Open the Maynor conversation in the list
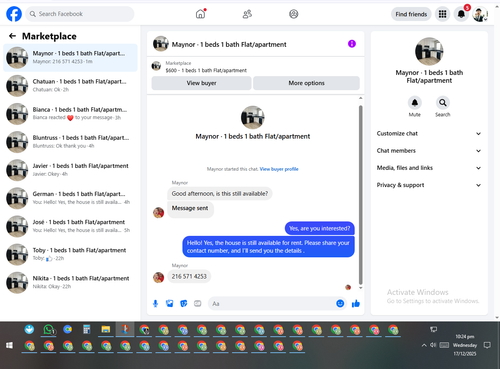Image resolution: width=500 pixels, height=369 pixels. click(70, 57)
